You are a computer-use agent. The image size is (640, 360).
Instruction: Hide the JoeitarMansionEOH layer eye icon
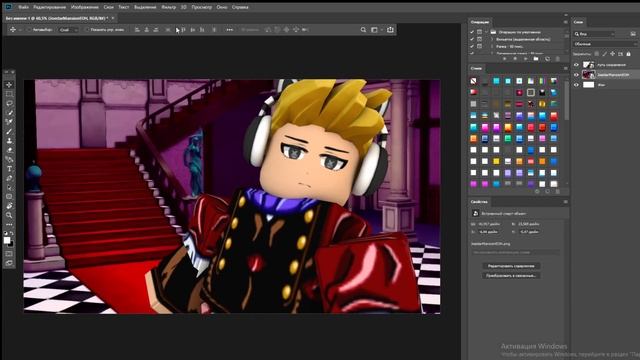tap(576, 75)
